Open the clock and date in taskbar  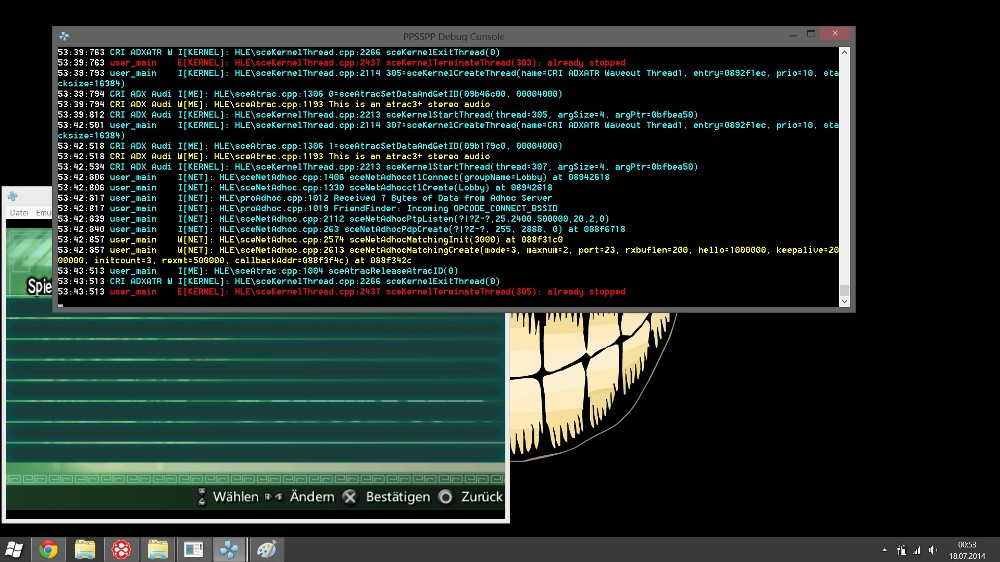(x=966, y=549)
